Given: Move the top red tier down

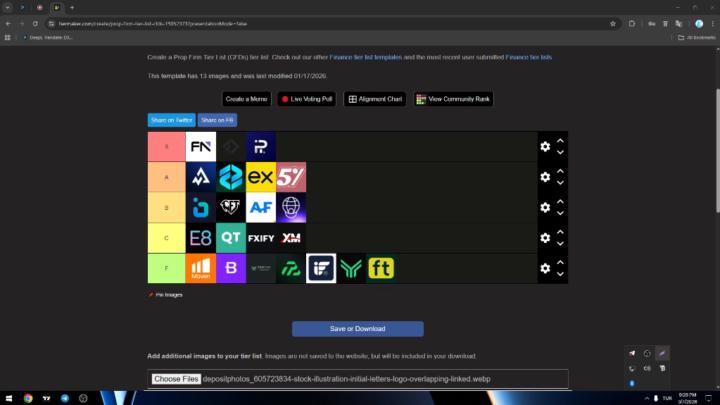Looking at the screenshot, I should 560,152.
